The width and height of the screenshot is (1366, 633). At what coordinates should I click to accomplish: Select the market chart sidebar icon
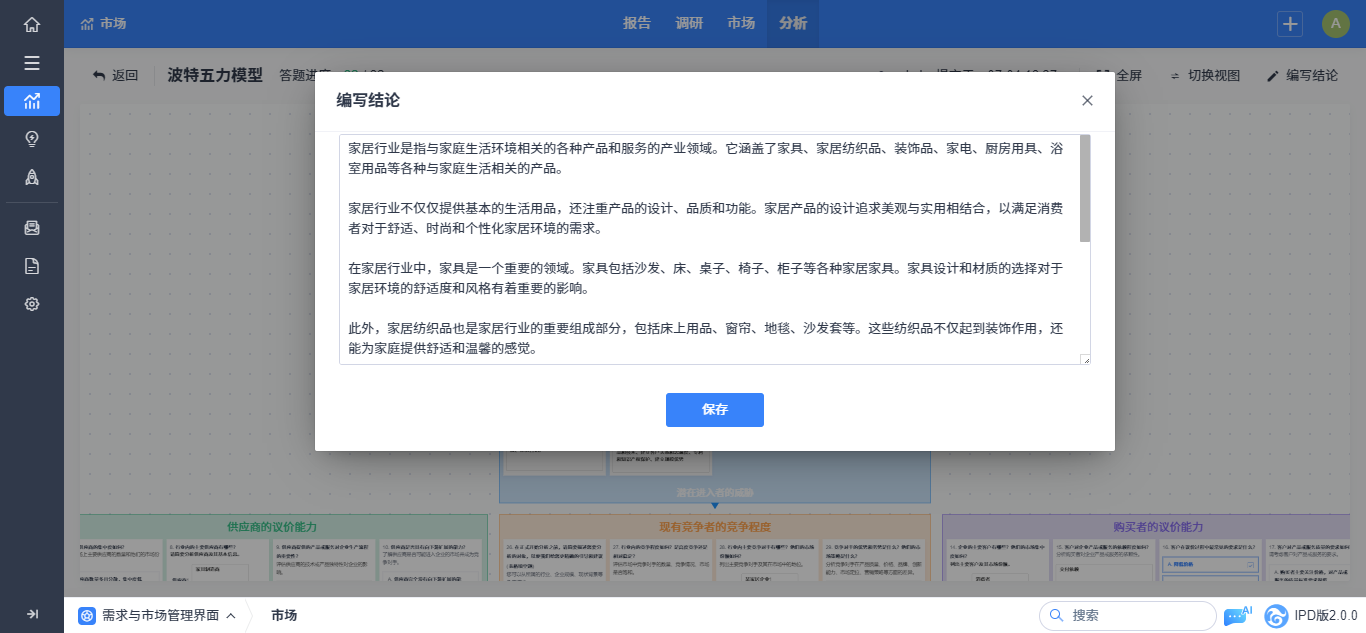32,101
